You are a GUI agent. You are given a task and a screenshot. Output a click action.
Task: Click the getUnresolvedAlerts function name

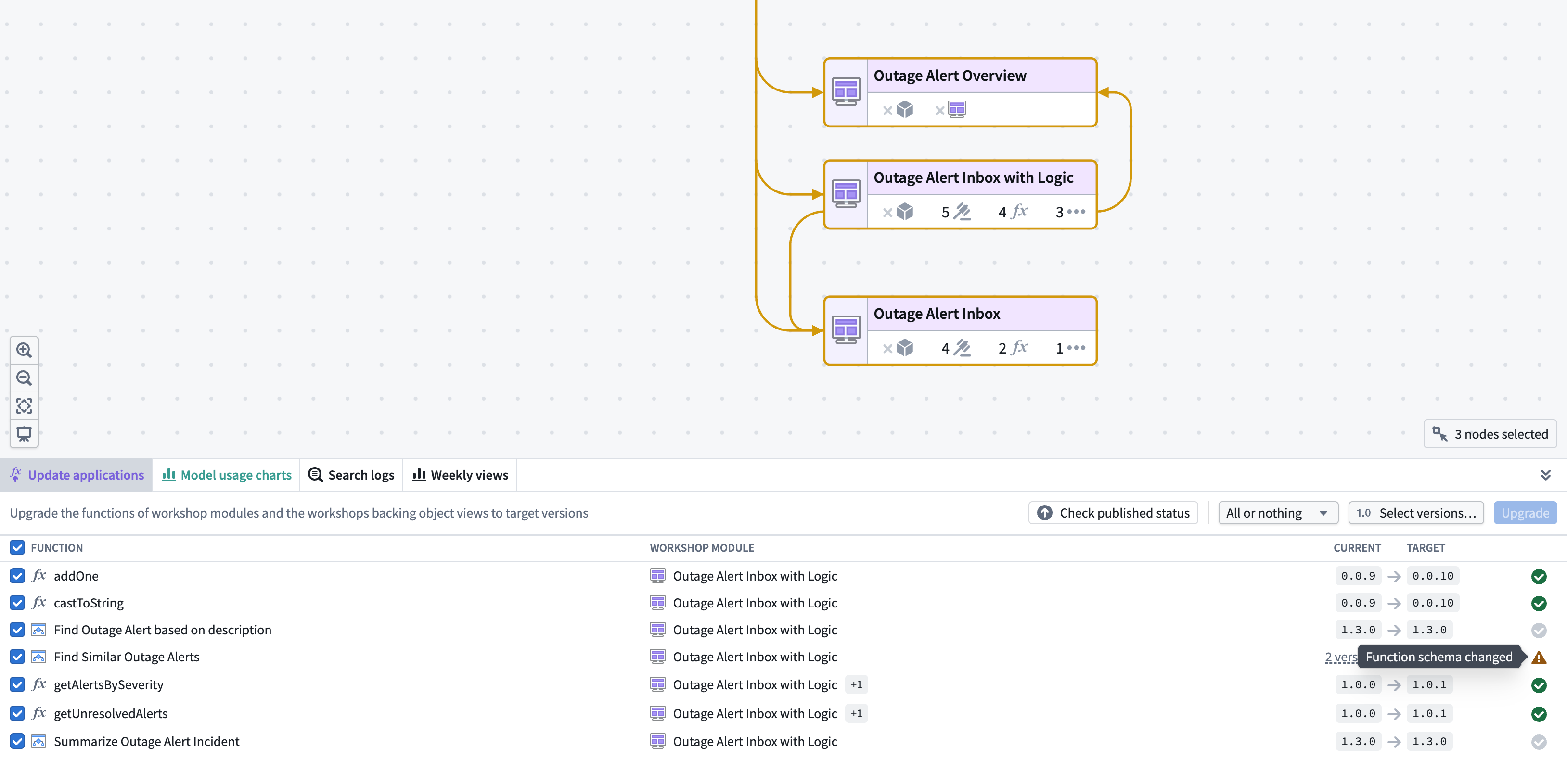pos(111,713)
